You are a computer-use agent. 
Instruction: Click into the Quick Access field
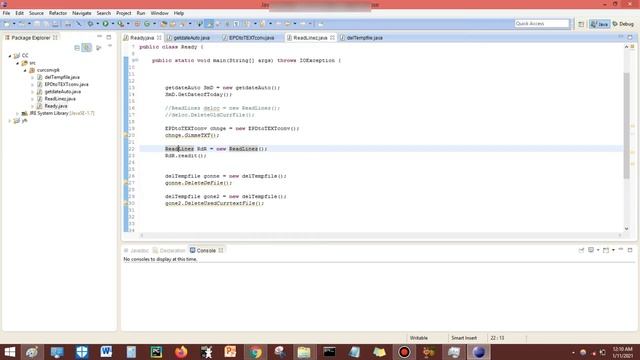point(542,24)
